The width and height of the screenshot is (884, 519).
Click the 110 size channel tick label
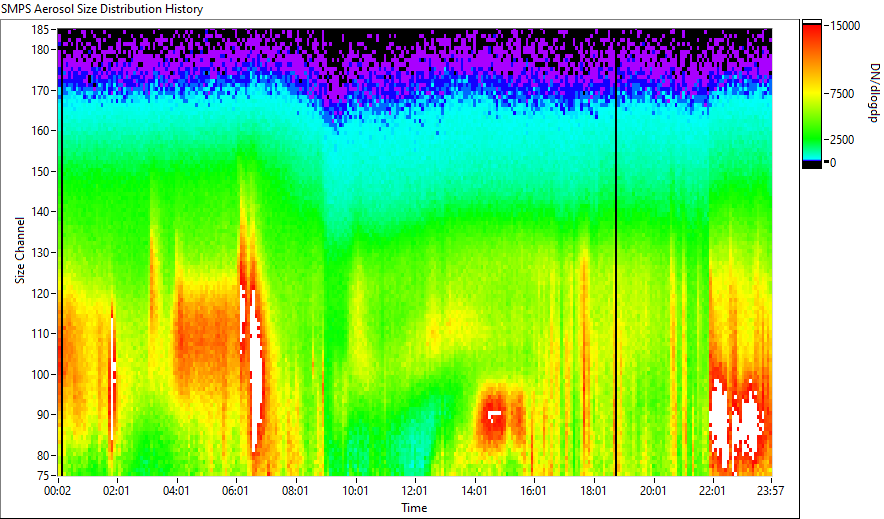point(39,334)
